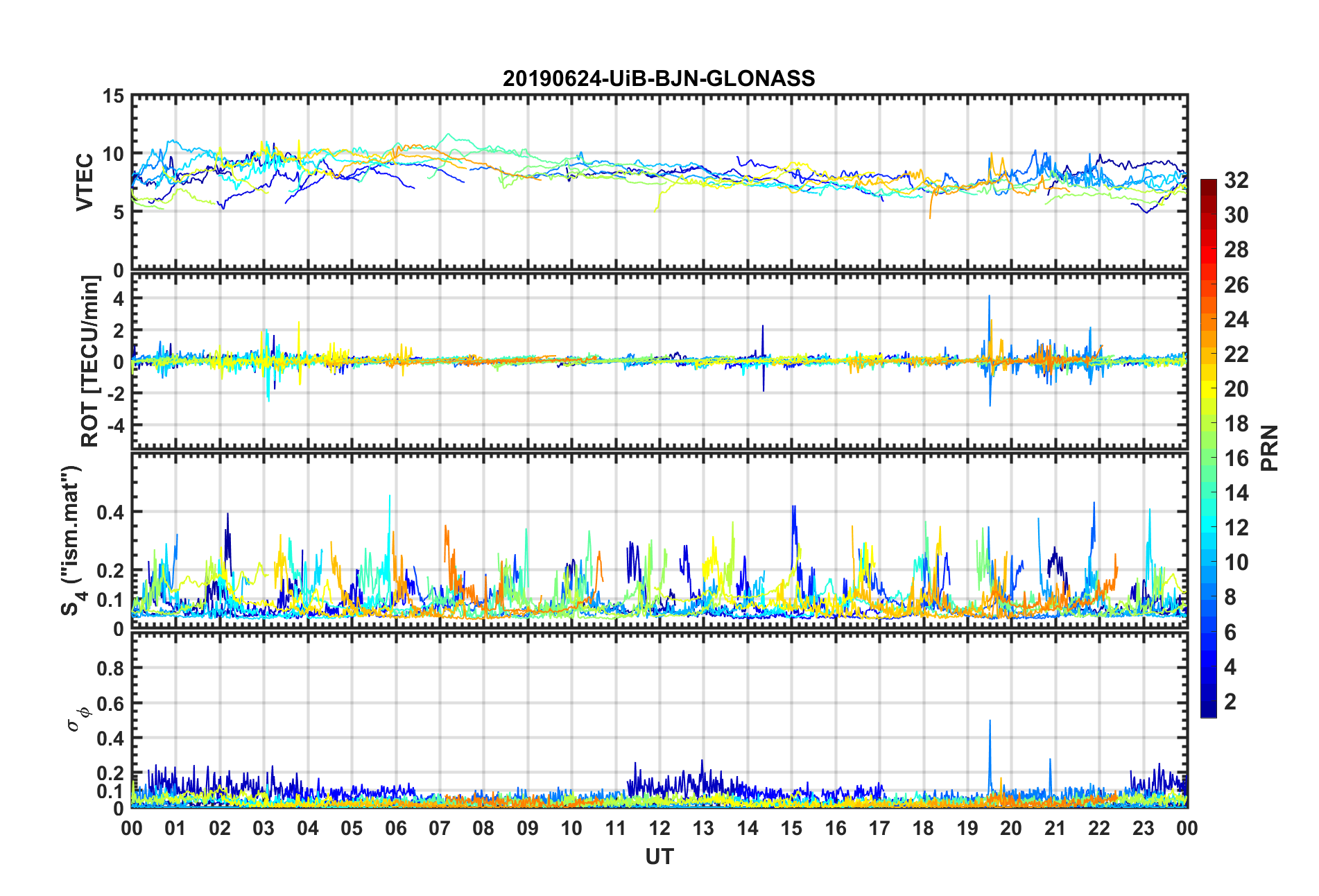Click the sigma phi axis label

point(77,719)
